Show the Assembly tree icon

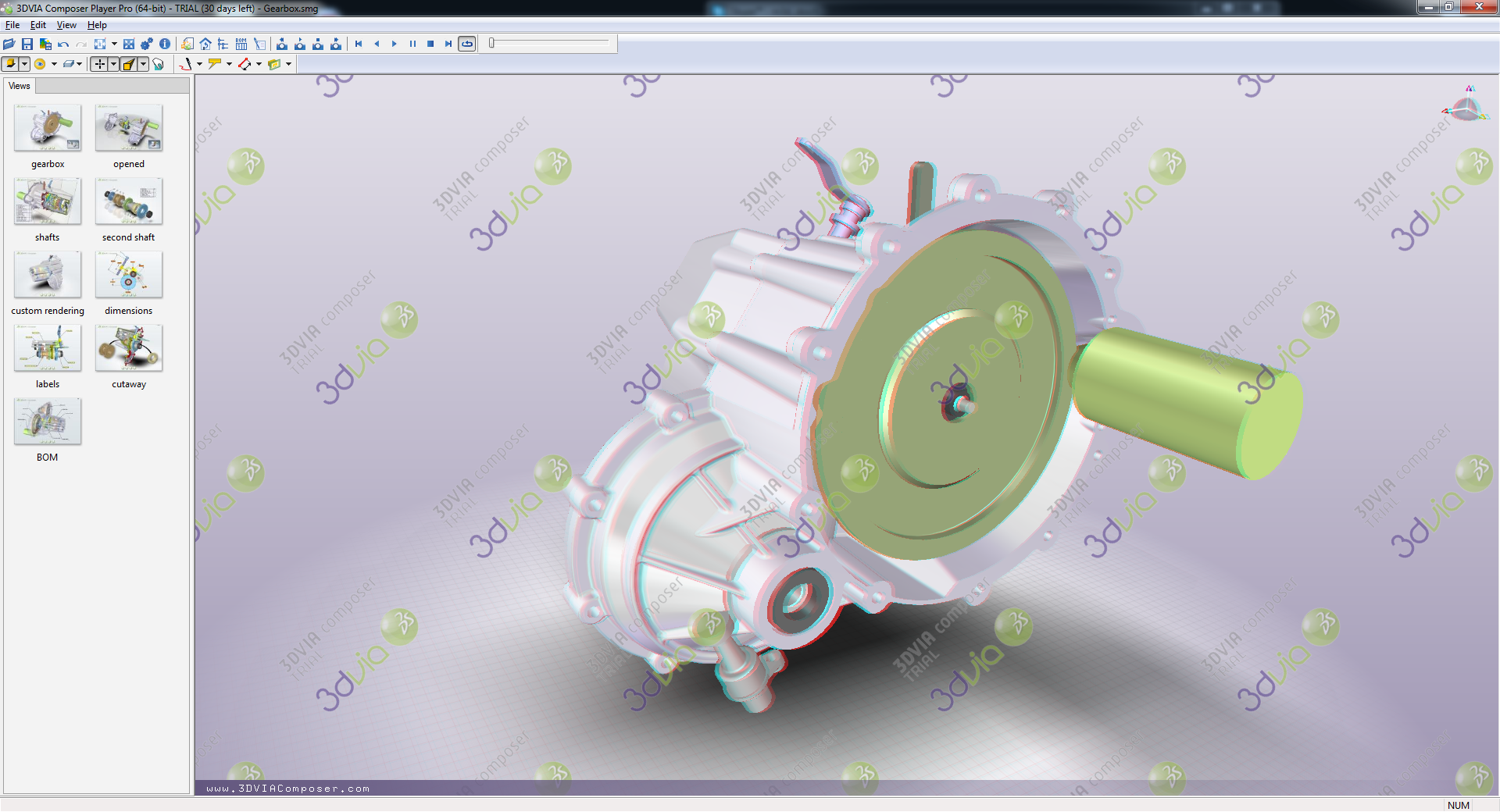pos(223,45)
